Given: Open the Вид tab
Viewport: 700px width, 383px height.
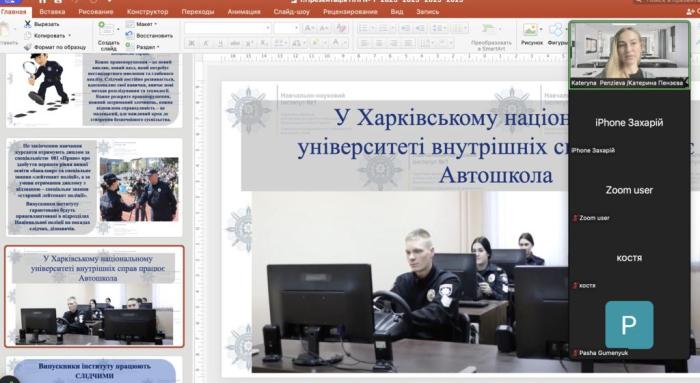Looking at the screenshot, I should click(x=397, y=12).
